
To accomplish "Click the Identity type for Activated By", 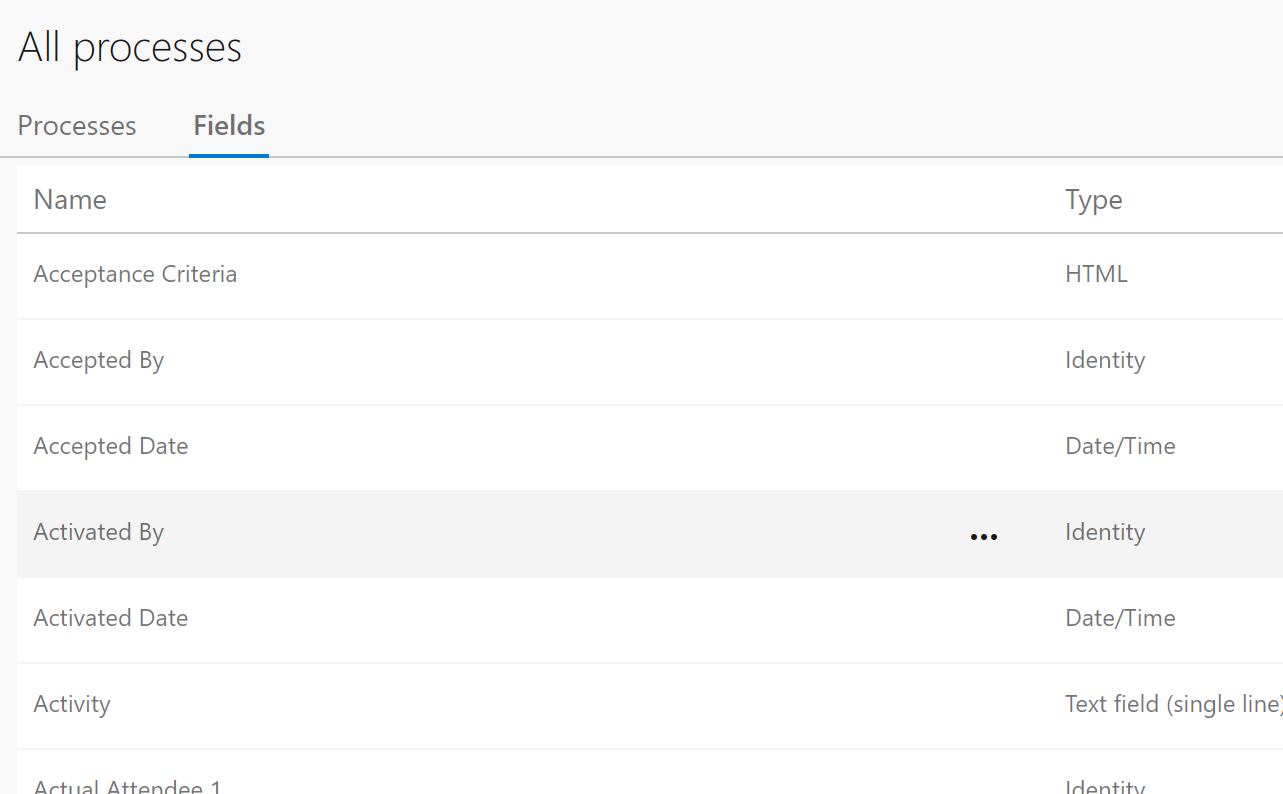I will pos(1105,532).
